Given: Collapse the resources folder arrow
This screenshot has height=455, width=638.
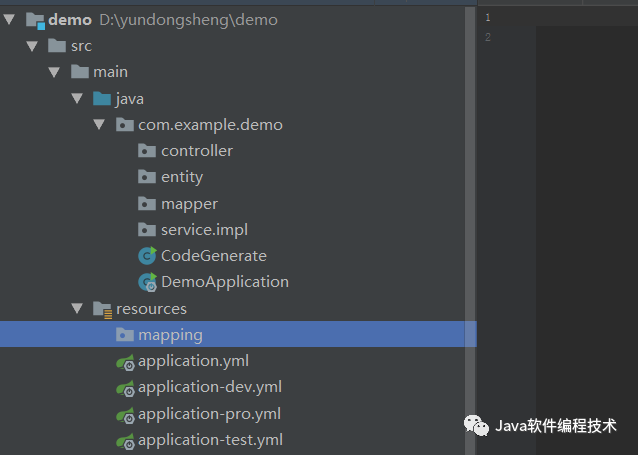Looking at the screenshot, I should tap(77, 308).
